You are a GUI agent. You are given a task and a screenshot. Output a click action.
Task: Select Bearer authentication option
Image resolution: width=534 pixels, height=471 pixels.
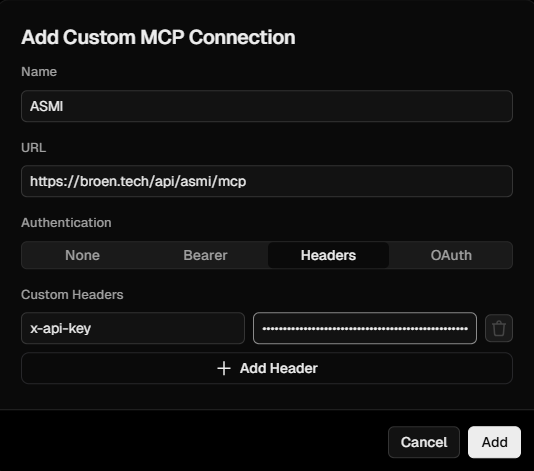(x=205, y=255)
